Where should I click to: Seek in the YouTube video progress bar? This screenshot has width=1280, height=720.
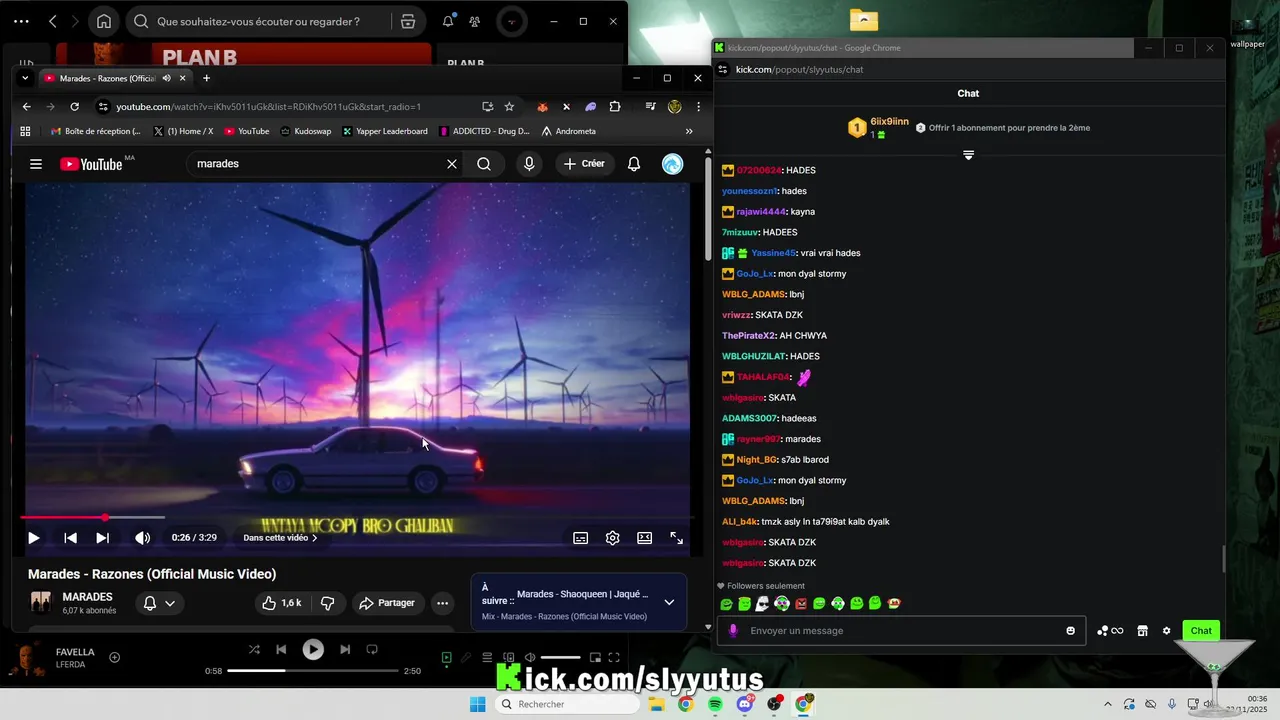356,517
